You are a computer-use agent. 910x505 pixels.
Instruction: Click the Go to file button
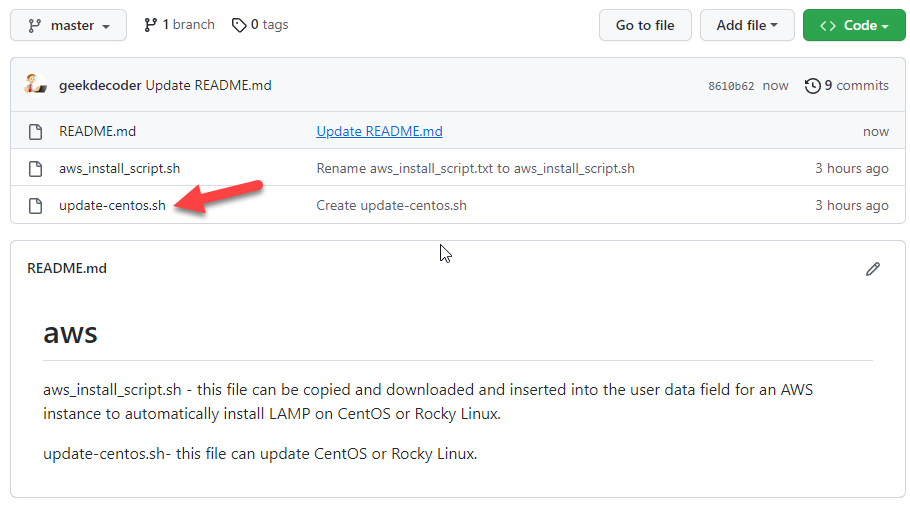click(645, 26)
